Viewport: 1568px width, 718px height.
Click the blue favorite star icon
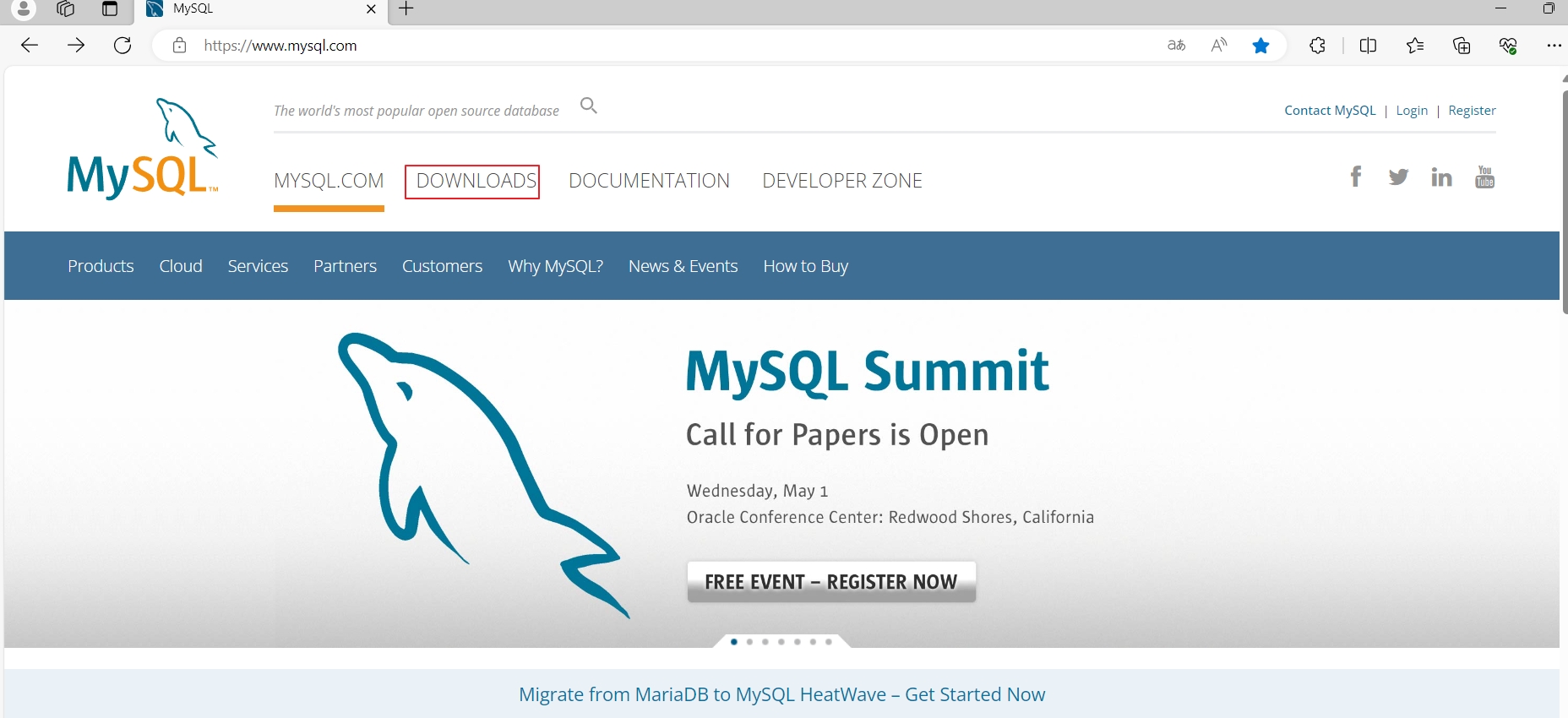(x=1260, y=46)
